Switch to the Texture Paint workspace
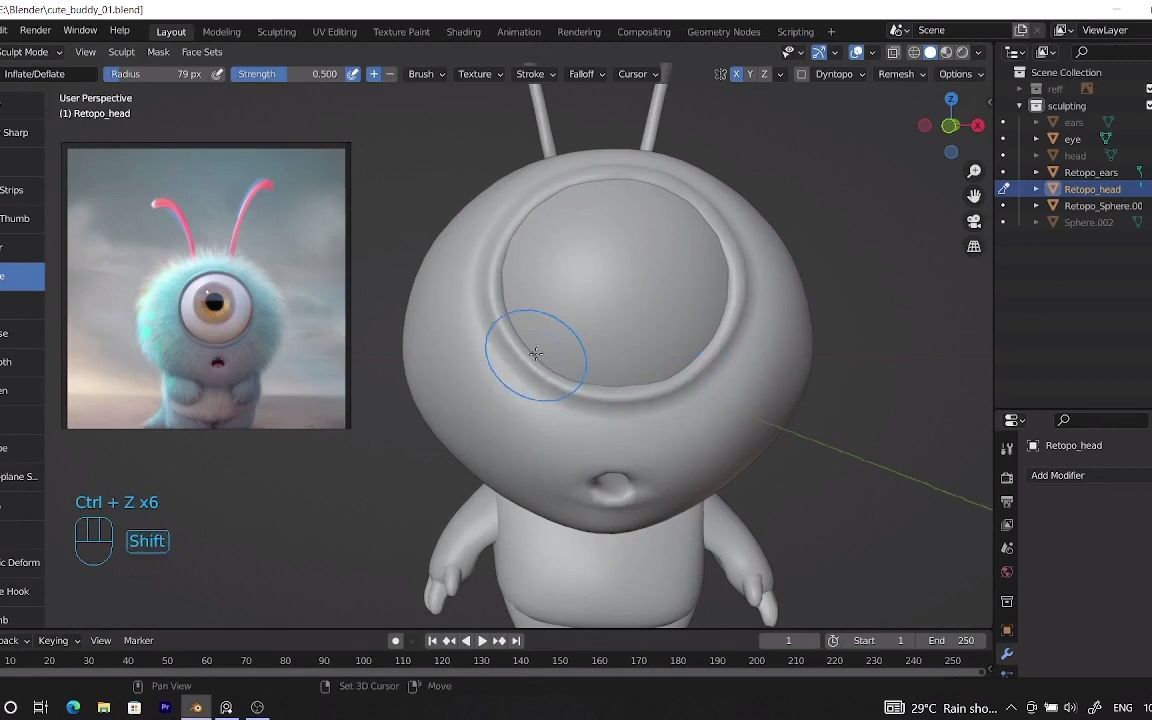1152x720 pixels. tap(400, 31)
